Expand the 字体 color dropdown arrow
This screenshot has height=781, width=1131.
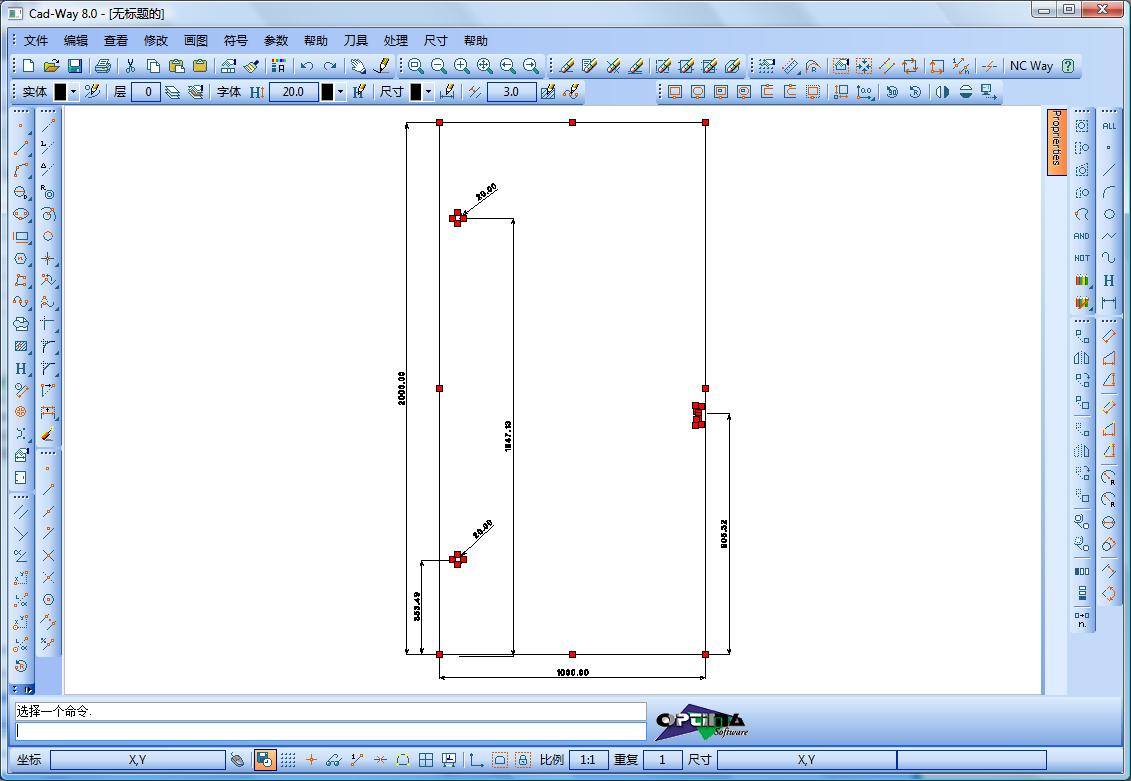coord(340,92)
